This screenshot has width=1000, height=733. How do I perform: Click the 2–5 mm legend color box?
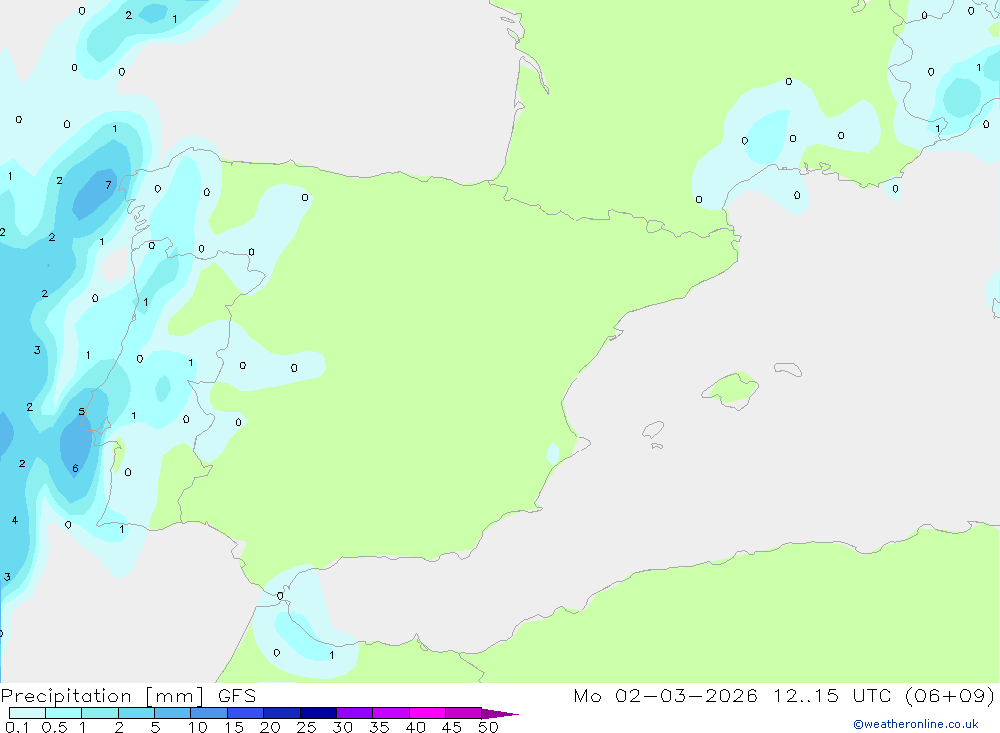tap(136, 713)
